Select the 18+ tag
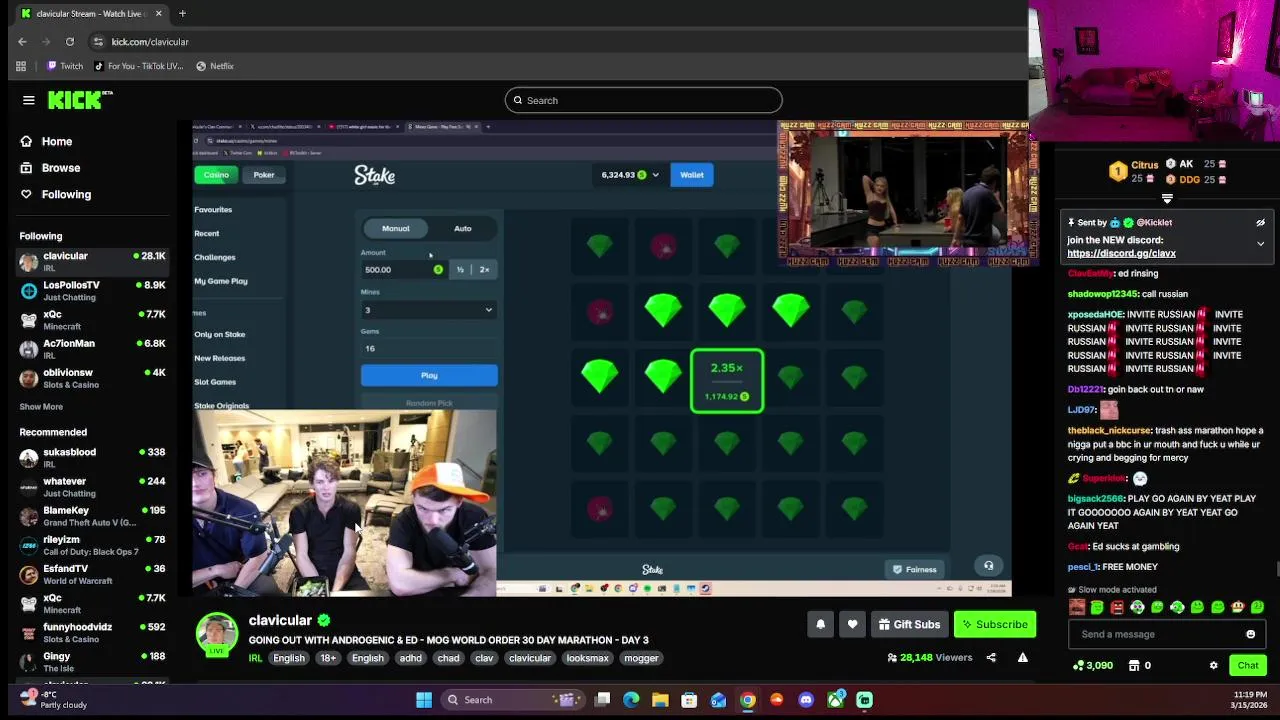 click(x=328, y=658)
